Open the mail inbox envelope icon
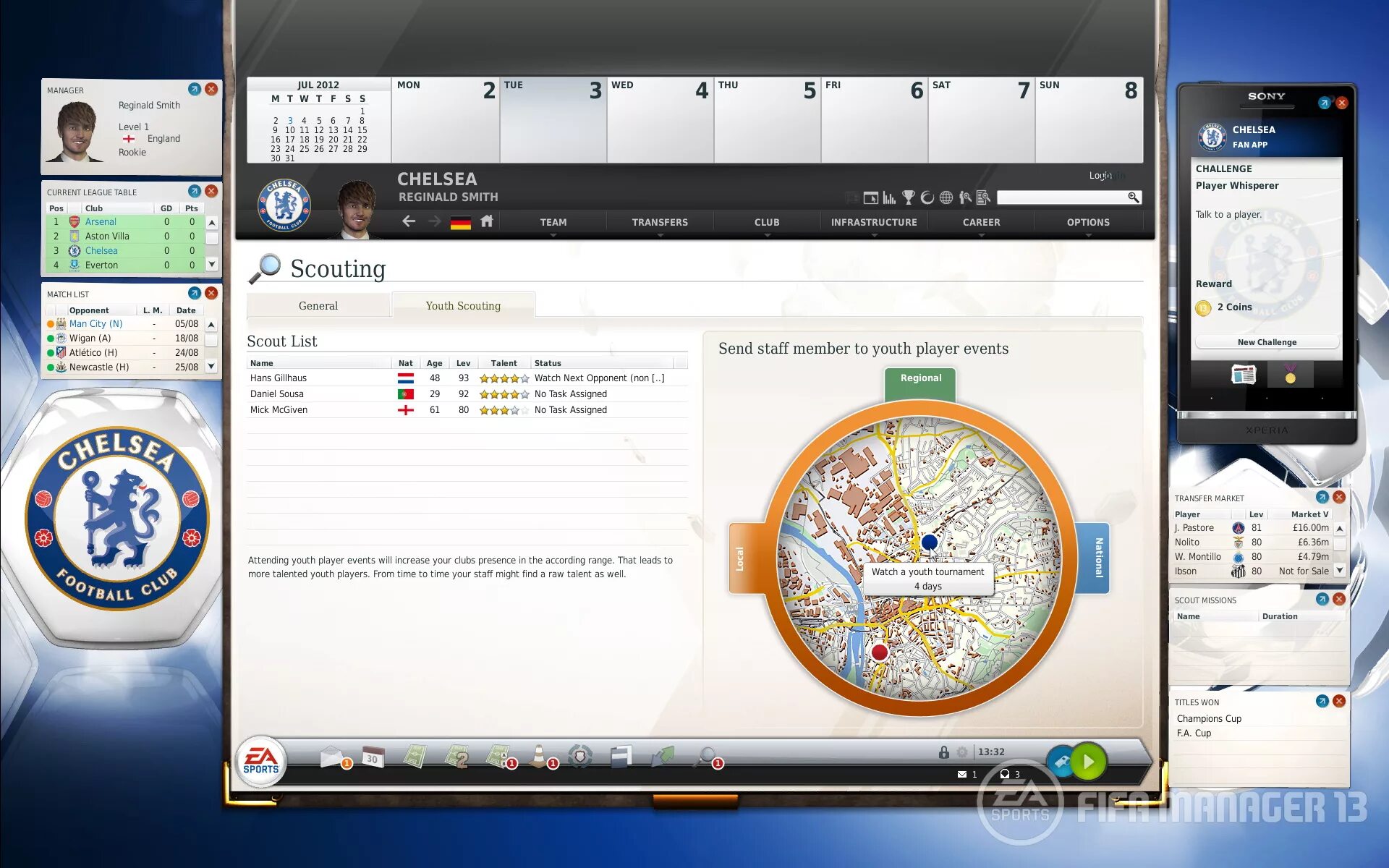Viewport: 1389px width, 868px height. [x=331, y=756]
